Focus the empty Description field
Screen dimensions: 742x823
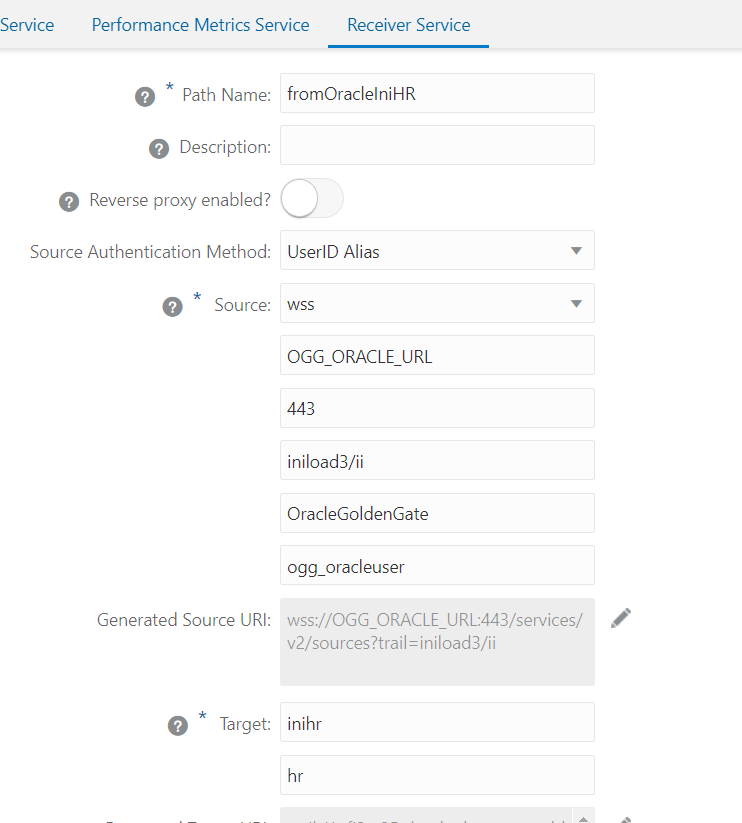pos(437,145)
